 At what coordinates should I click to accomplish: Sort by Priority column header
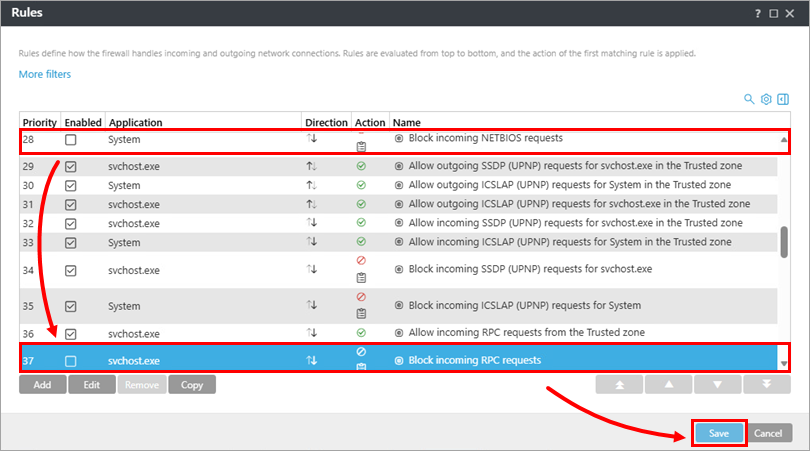click(40, 122)
